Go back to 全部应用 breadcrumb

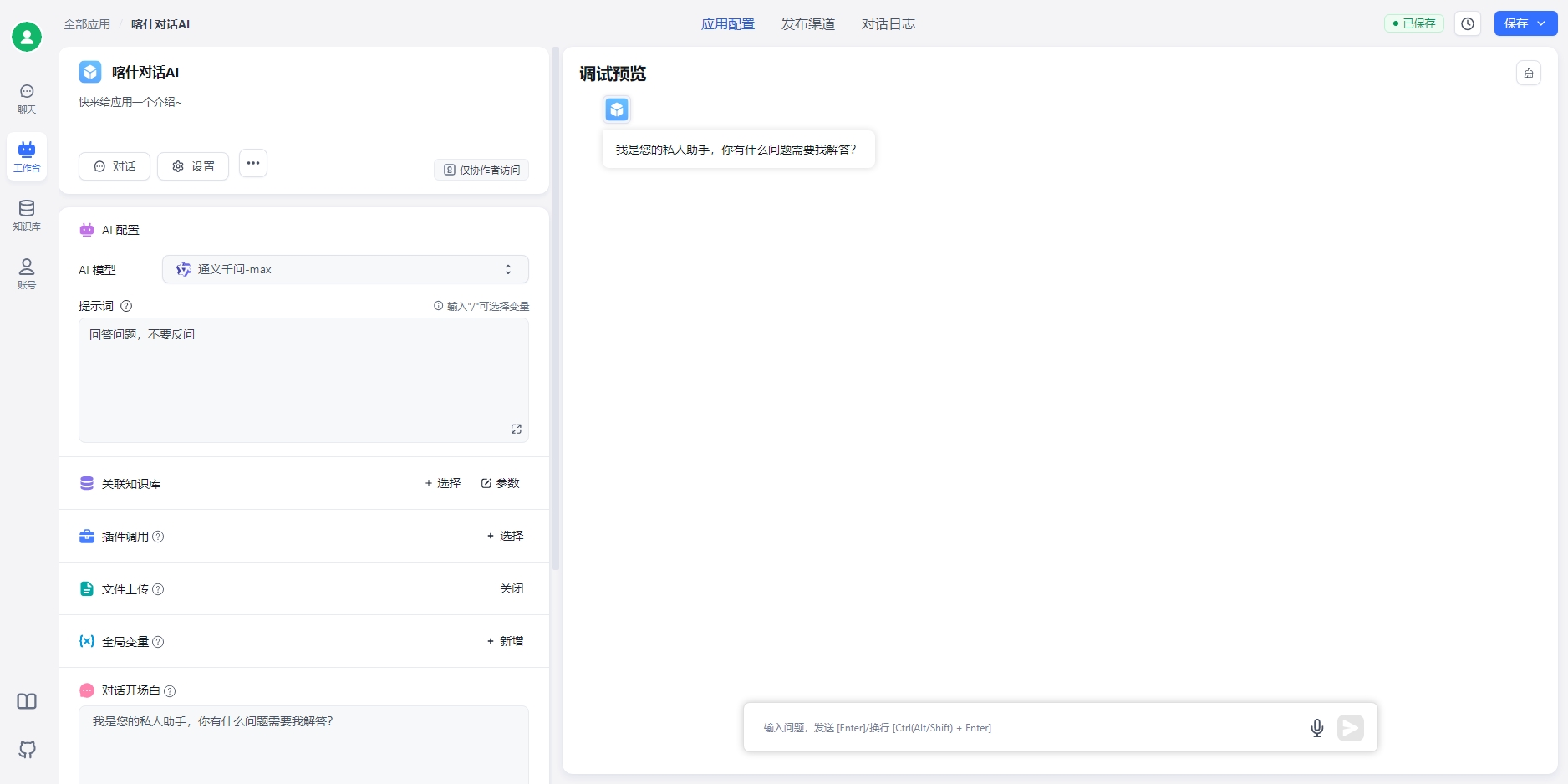click(87, 24)
